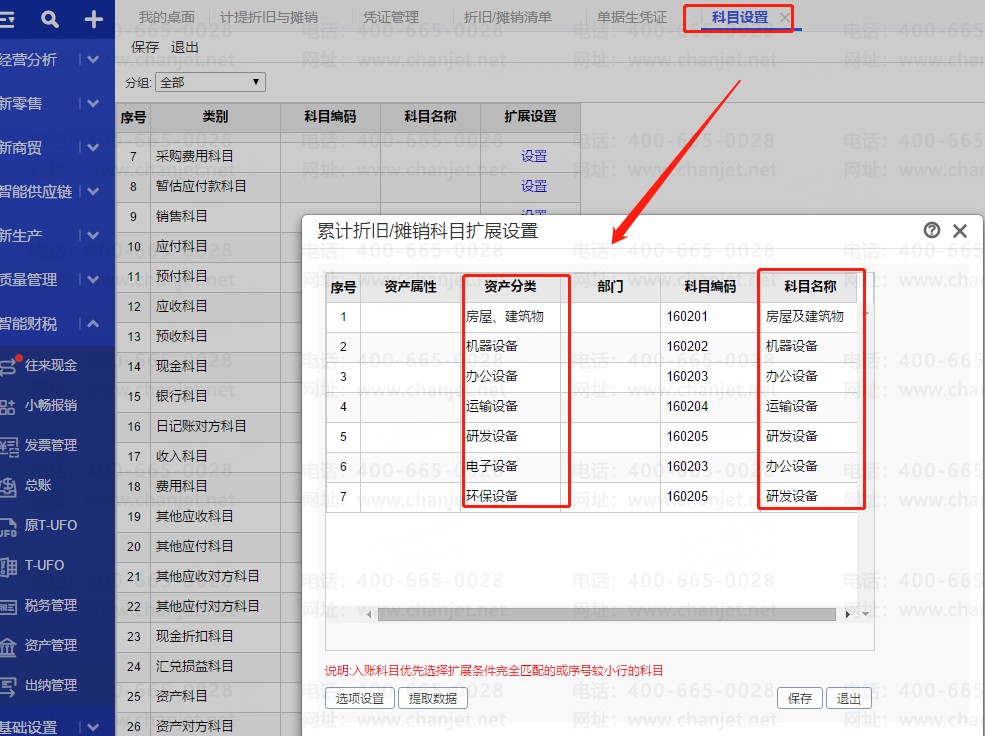This screenshot has width=985, height=736.
Task: Open the help icon in dialog header
Action: point(932,230)
